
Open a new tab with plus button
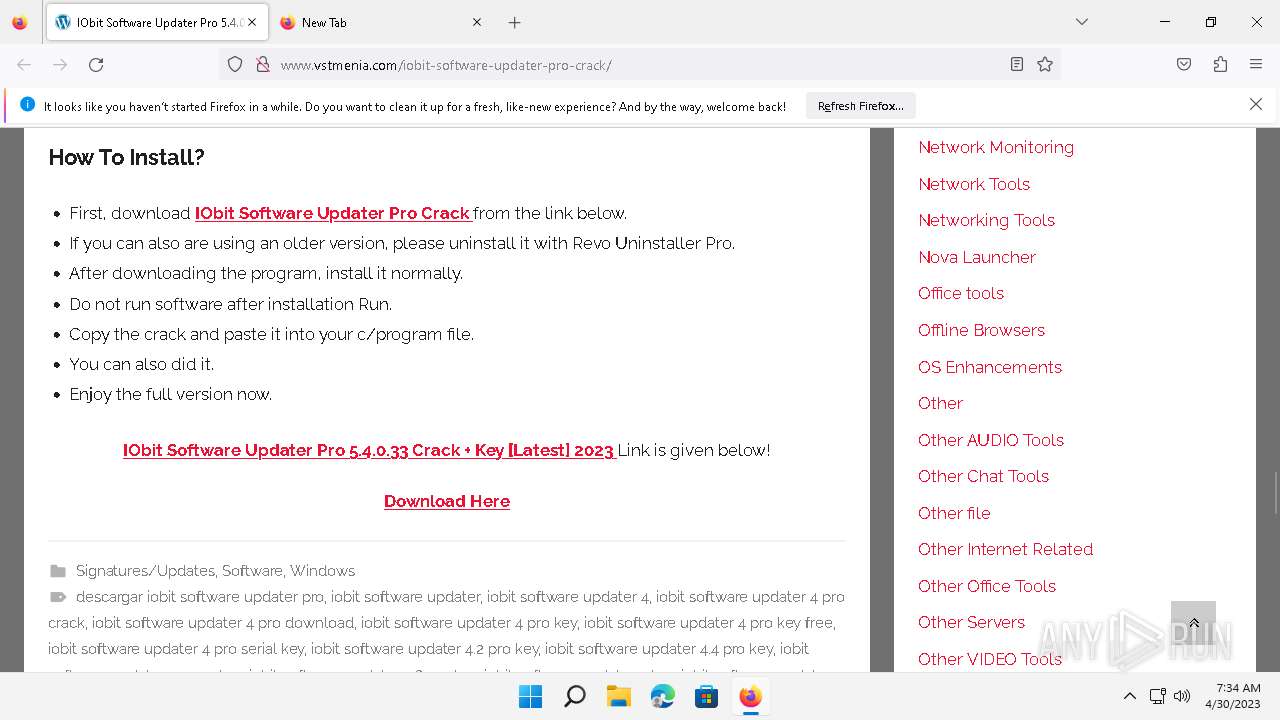pyautogui.click(x=514, y=22)
